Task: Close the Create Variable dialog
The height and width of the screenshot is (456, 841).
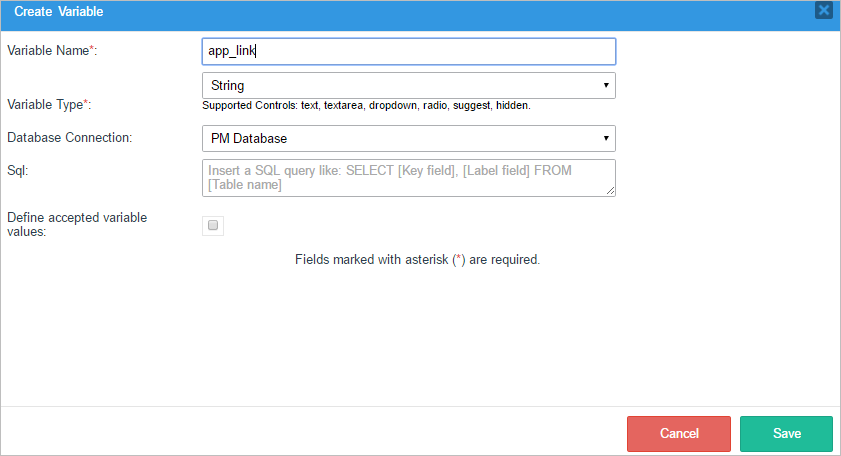Action: point(823,11)
